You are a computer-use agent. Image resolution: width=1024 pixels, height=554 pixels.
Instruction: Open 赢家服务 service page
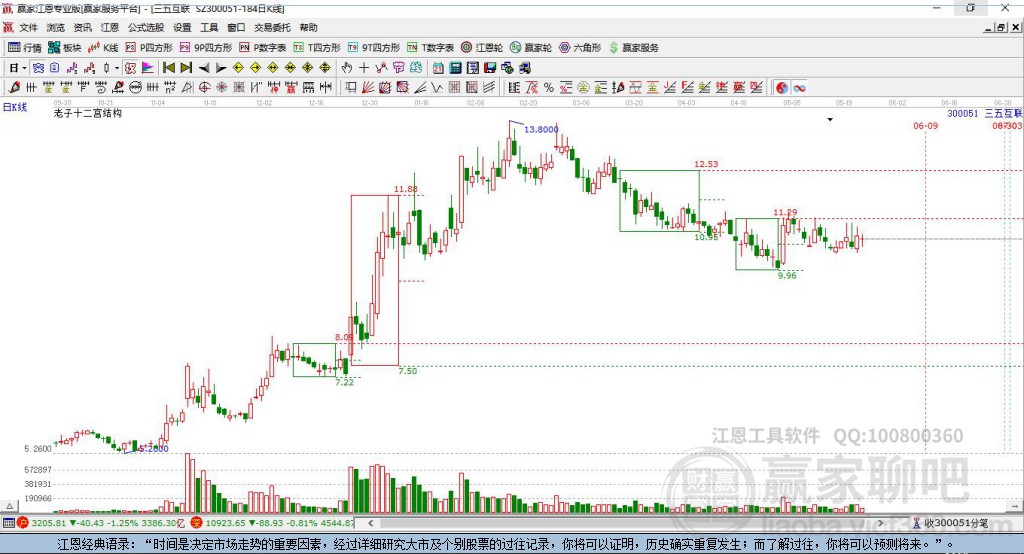click(x=634, y=48)
